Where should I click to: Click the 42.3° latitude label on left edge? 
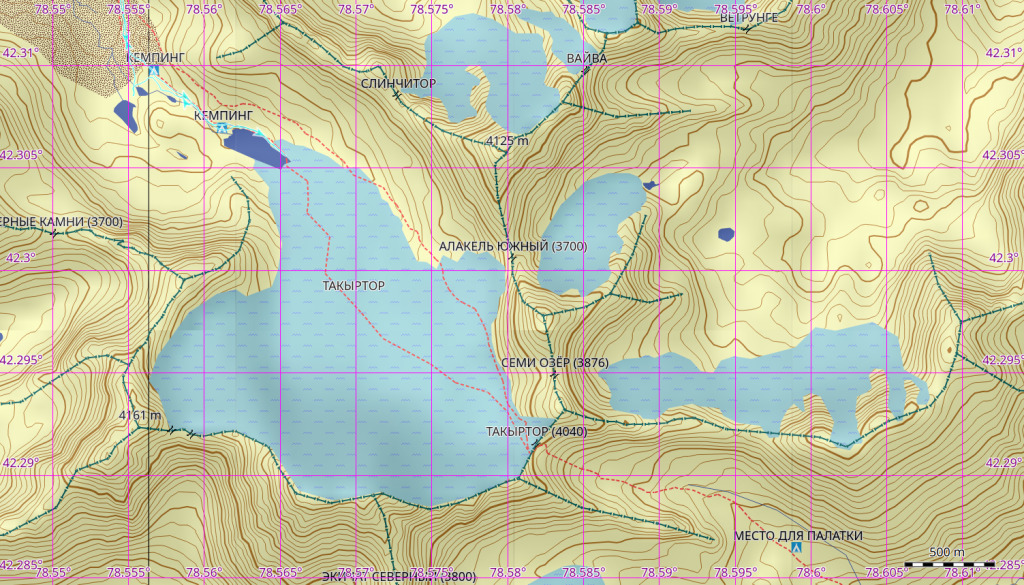[18, 257]
